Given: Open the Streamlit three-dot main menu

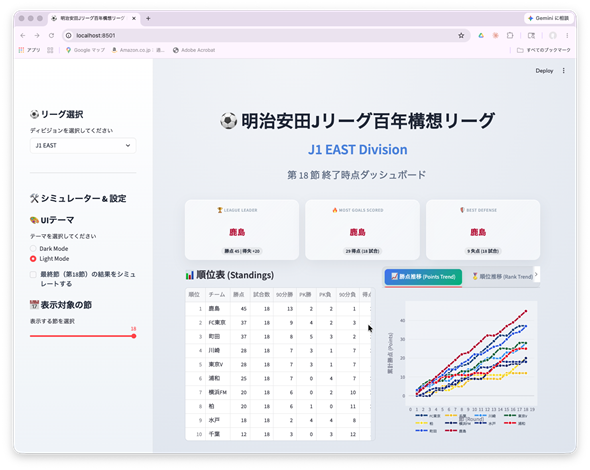Looking at the screenshot, I should click(x=564, y=71).
